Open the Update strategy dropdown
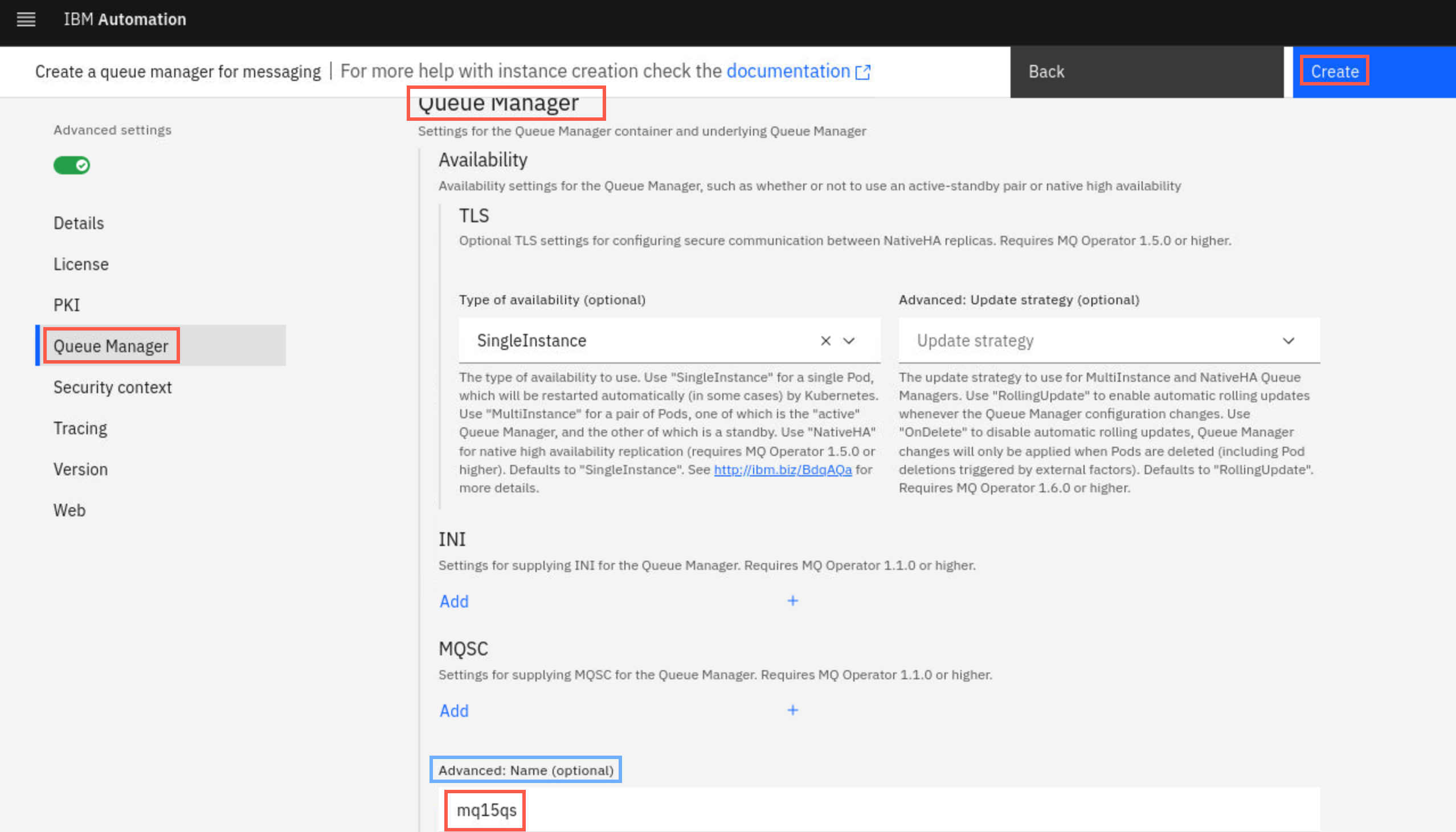The width and height of the screenshot is (1456, 832). click(1109, 341)
